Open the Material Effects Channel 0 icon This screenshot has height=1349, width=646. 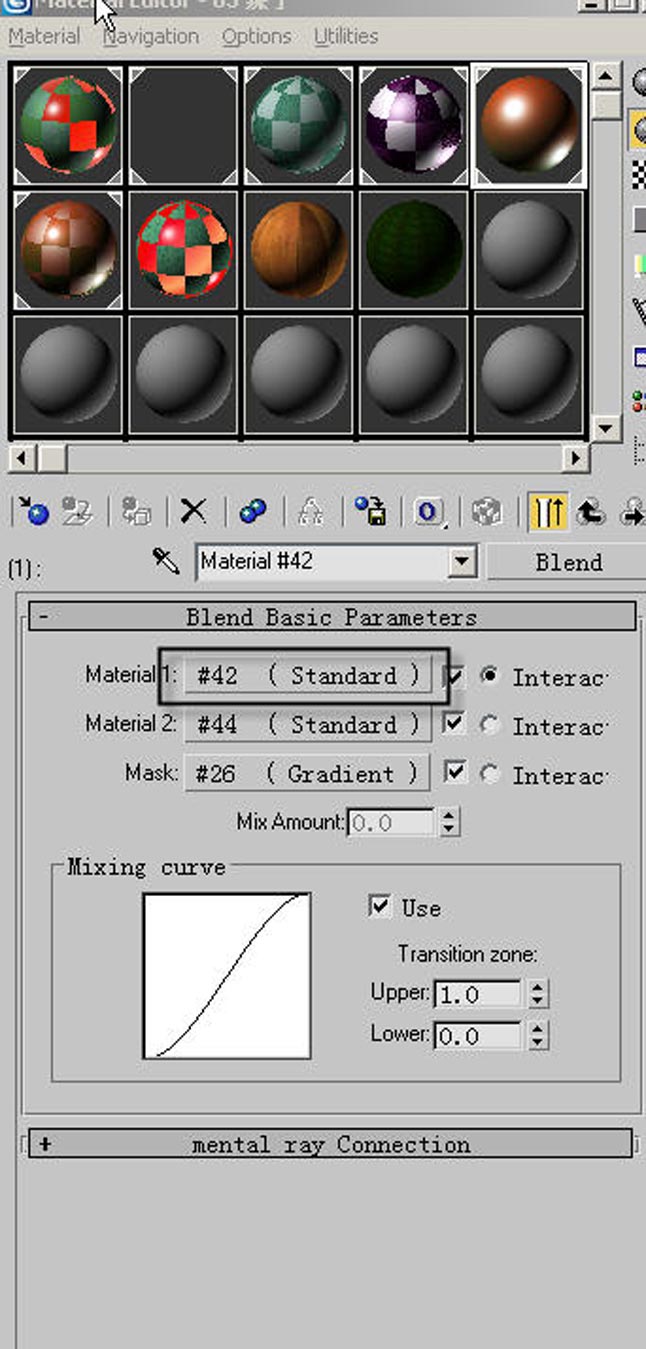pyautogui.click(x=429, y=512)
